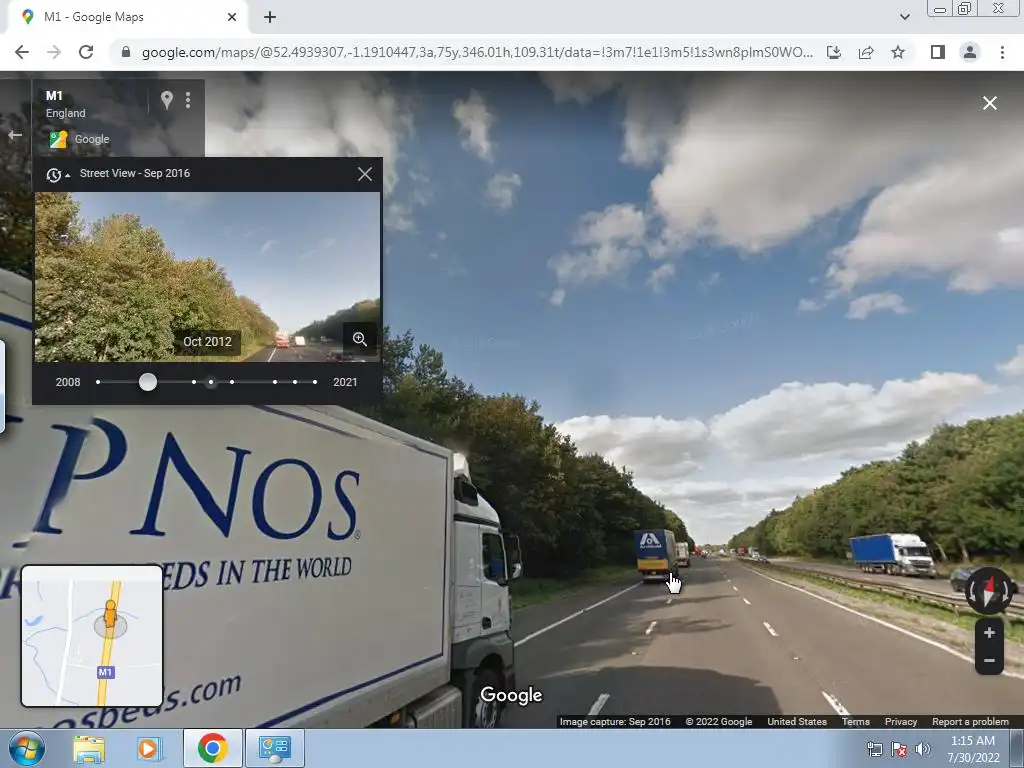This screenshot has width=1024, height=768.
Task: Click the Image capture: Sep 2016 text
Action: click(x=615, y=722)
